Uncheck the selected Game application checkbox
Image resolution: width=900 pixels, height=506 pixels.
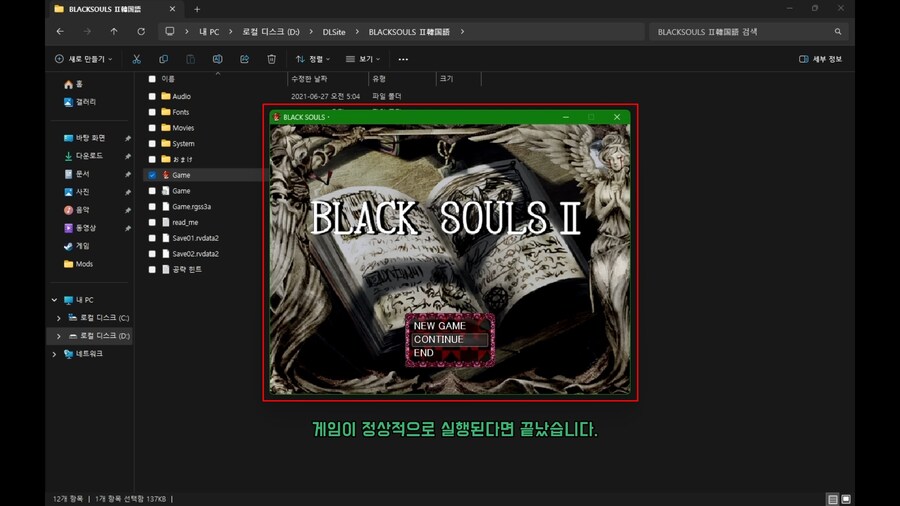pyautogui.click(x=152, y=175)
